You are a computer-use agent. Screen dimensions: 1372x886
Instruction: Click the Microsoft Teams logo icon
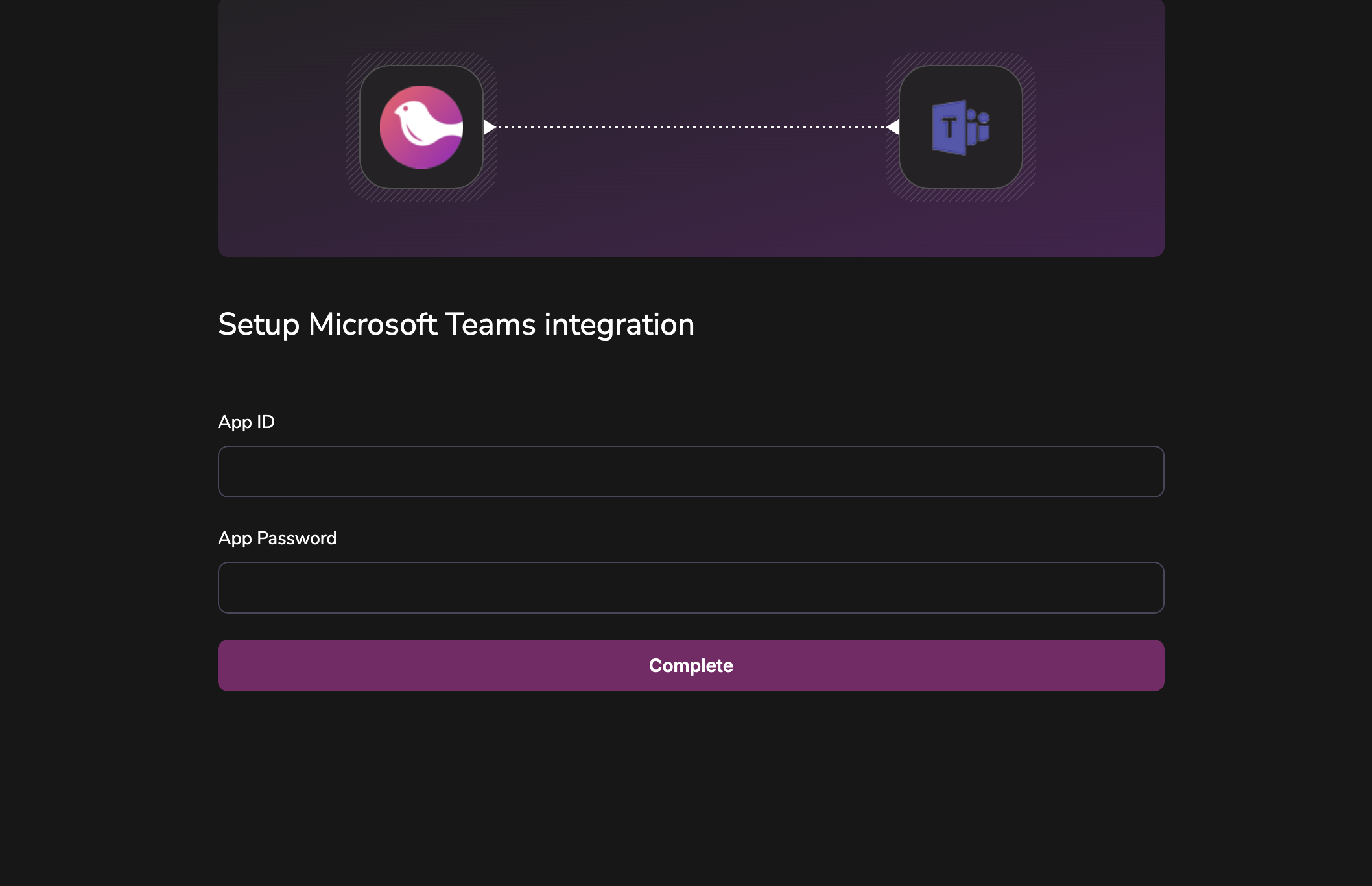click(960, 127)
